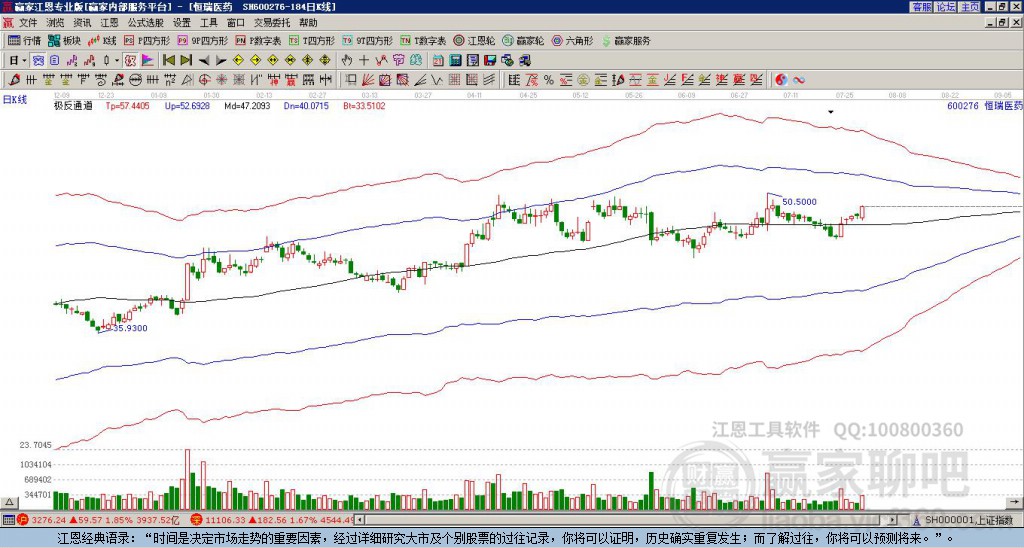
Task: Open the 江恩 menu
Action: click(x=109, y=23)
